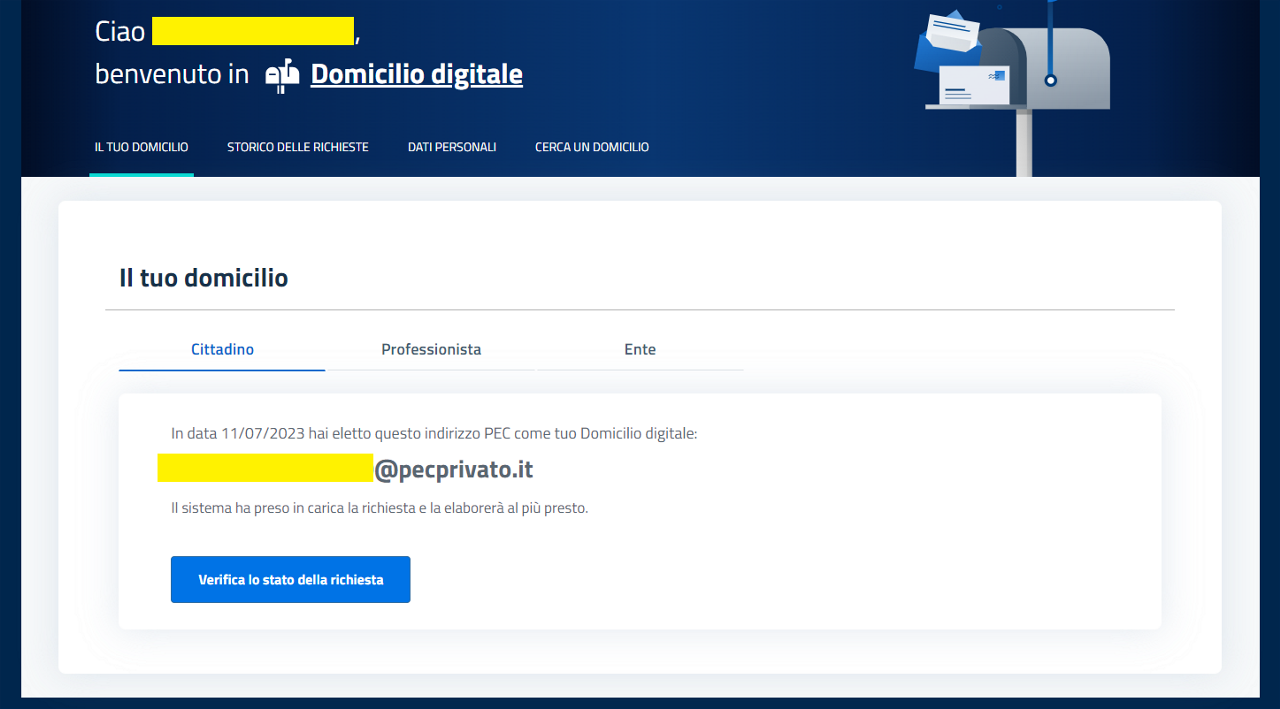Click the 'Il sistema ha preso in carica' message
This screenshot has width=1280, height=709.
(x=379, y=508)
